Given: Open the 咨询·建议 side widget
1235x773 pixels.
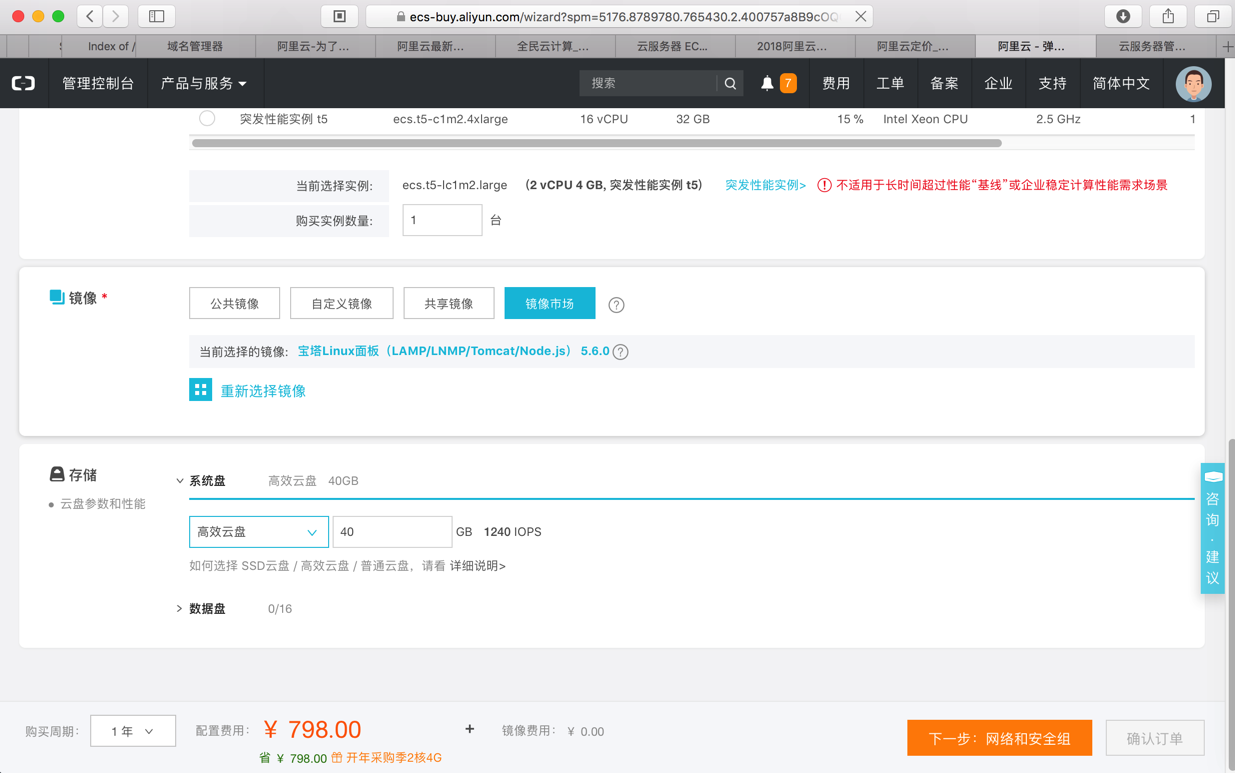Looking at the screenshot, I should coord(1212,528).
